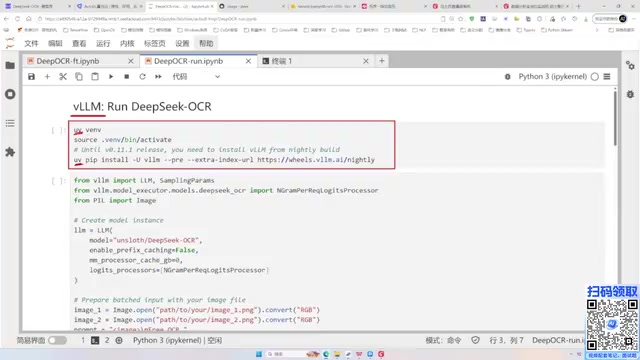Open table of contents sidebar
The height and width of the screenshot is (360, 640).
coord(10,123)
